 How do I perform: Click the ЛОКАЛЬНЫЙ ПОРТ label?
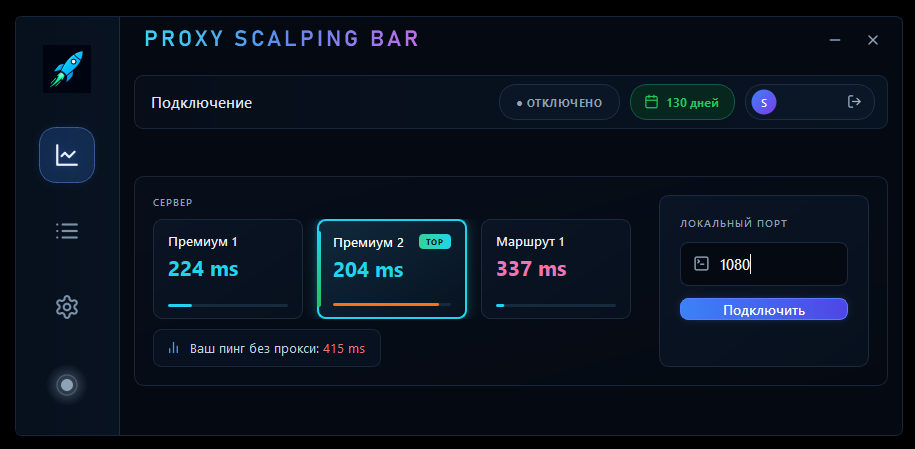(x=734, y=224)
